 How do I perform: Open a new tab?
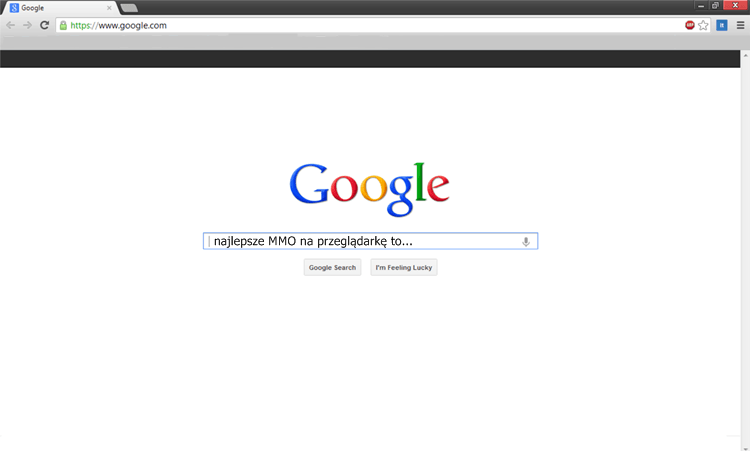coord(129,8)
